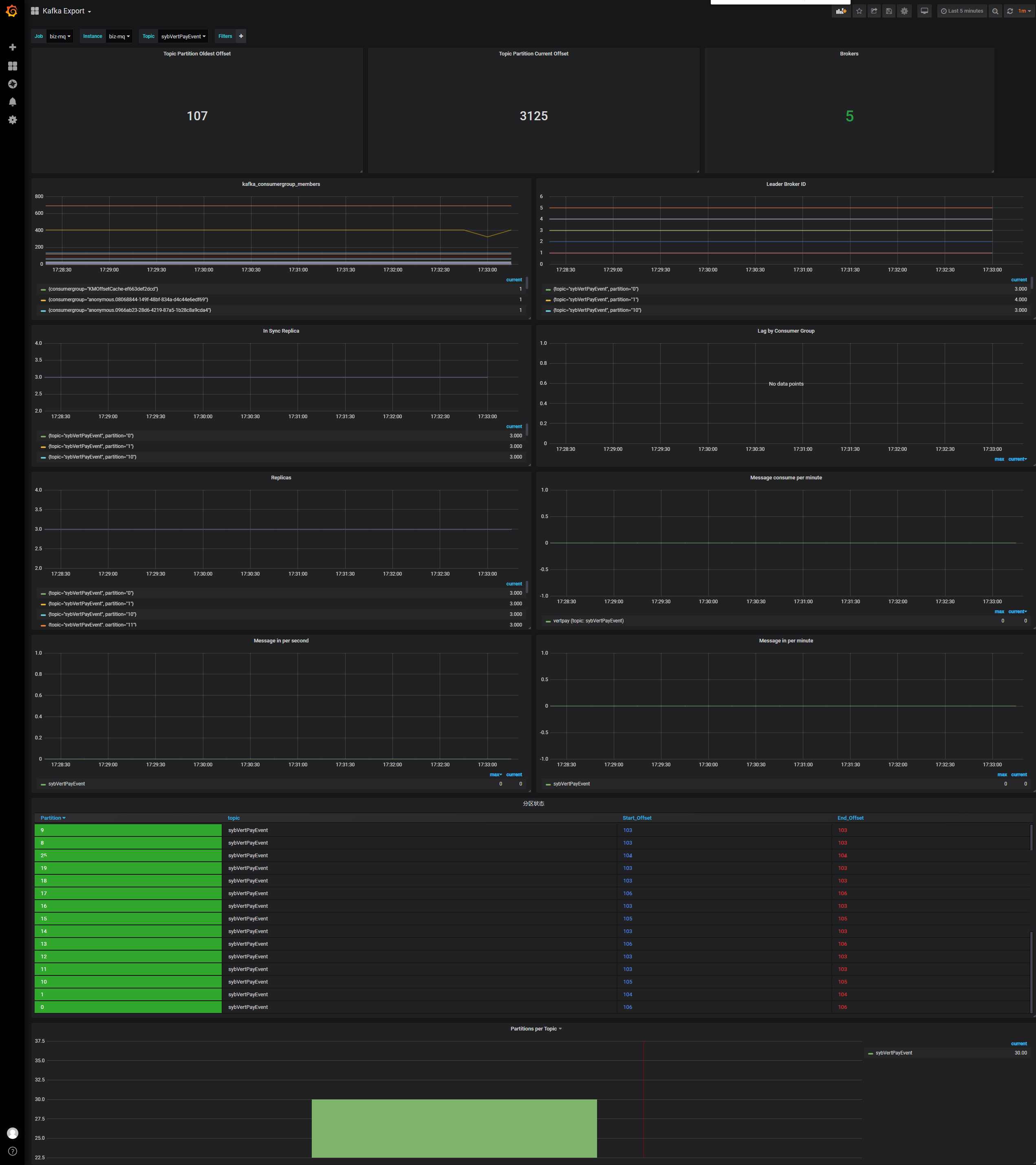The height and width of the screenshot is (1165, 1036).
Task: Cycle view mode with monitor icon
Action: pos(924,11)
